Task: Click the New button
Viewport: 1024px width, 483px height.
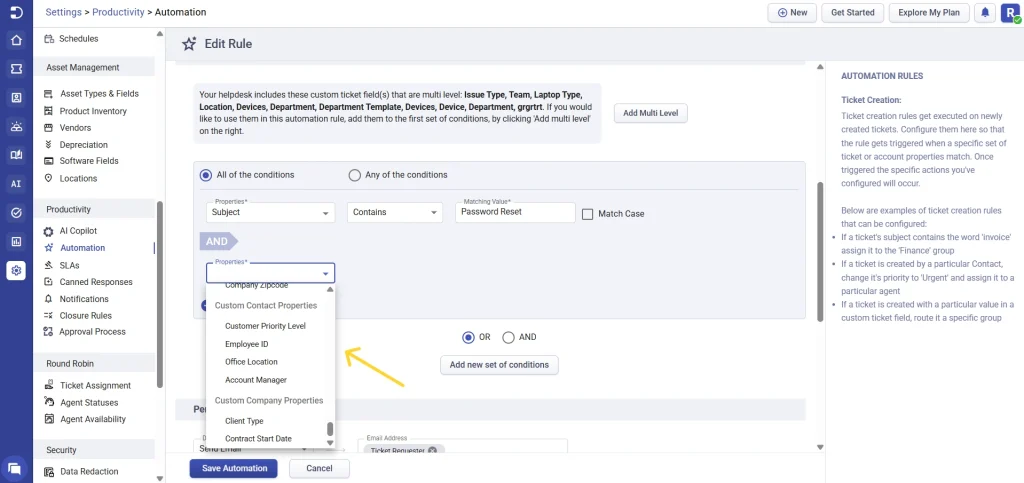Action: pos(792,12)
